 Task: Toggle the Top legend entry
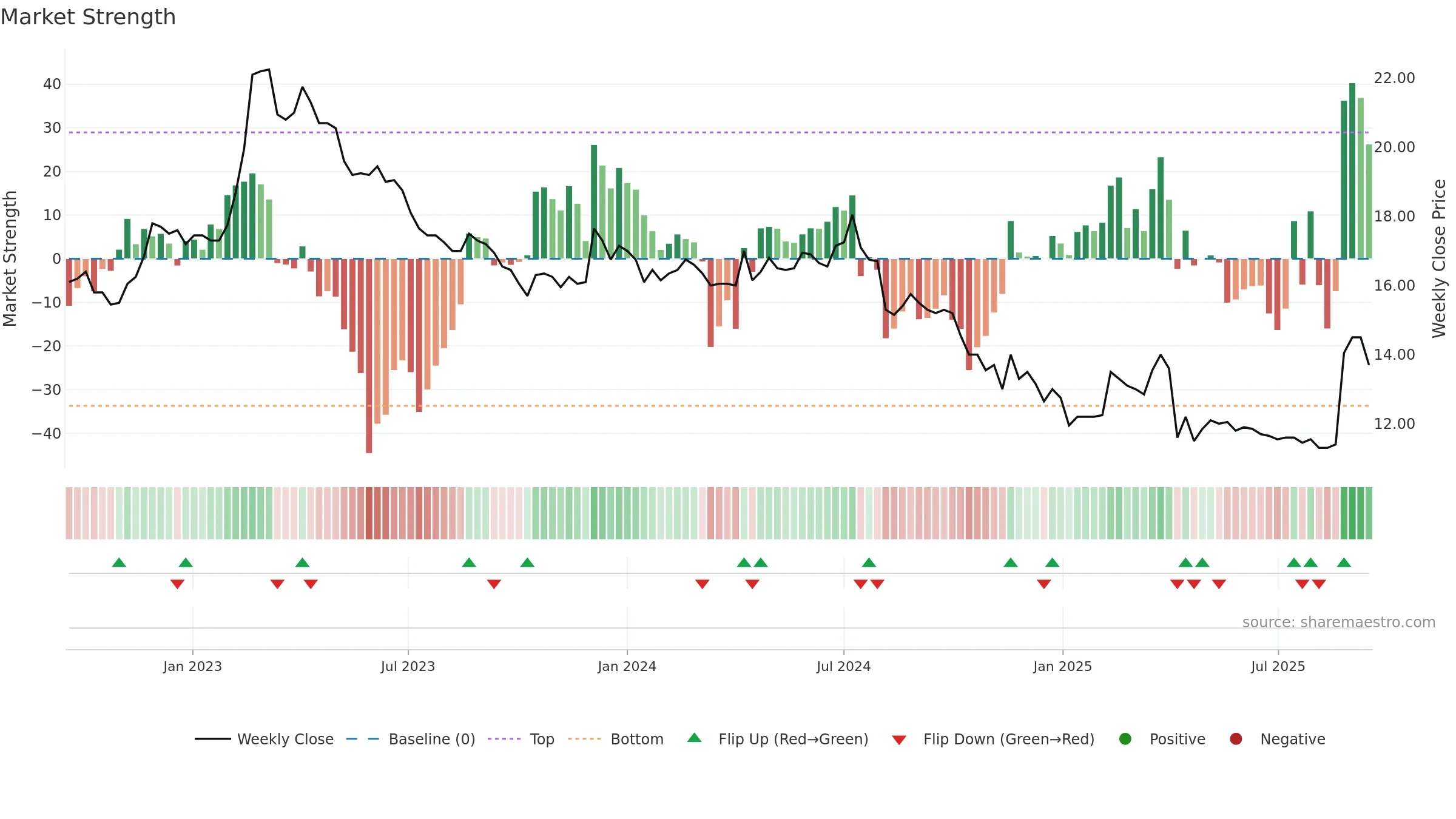pos(521,739)
